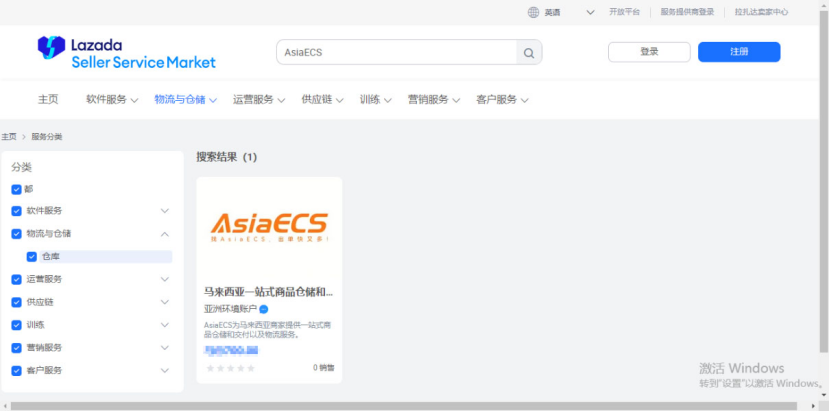Click the AsiaECS card description text
829x411 pixels.
point(268,330)
